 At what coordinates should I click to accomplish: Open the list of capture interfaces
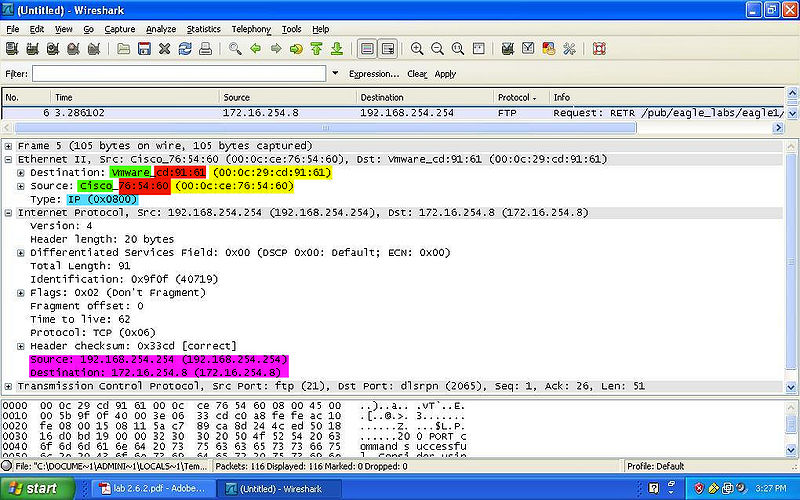[x=12, y=49]
